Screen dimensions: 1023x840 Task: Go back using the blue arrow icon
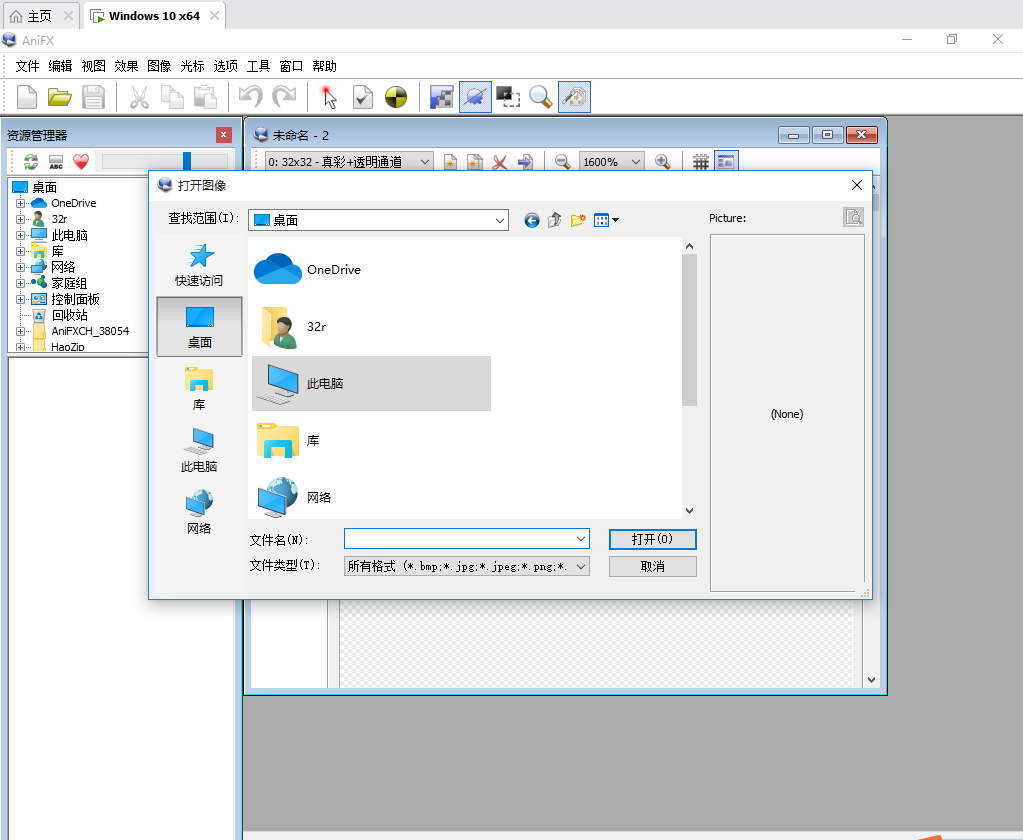coord(532,220)
